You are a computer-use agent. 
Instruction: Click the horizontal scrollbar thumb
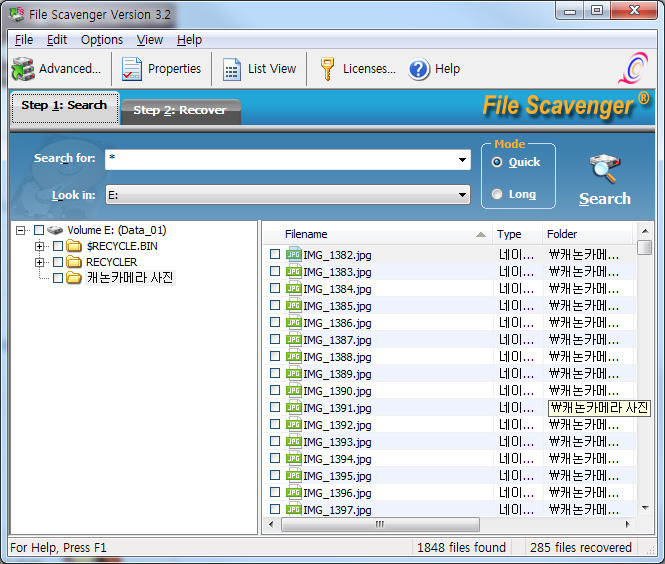click(x=380, y=525)
